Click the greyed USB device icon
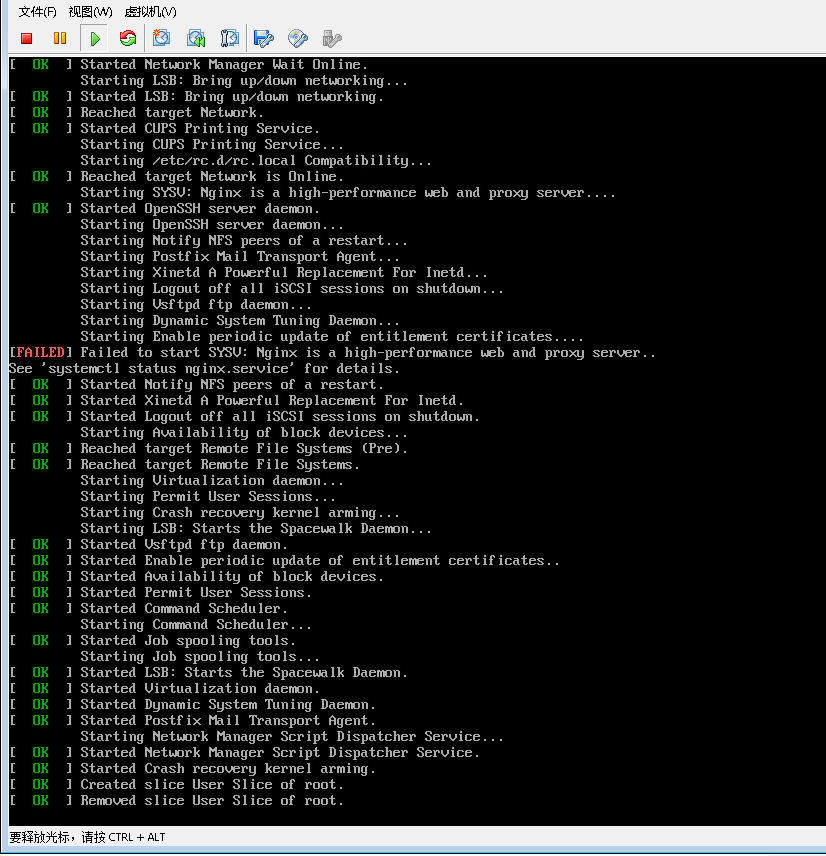The image size is (826, 856). pyautogui.click(x=332, y=38)
